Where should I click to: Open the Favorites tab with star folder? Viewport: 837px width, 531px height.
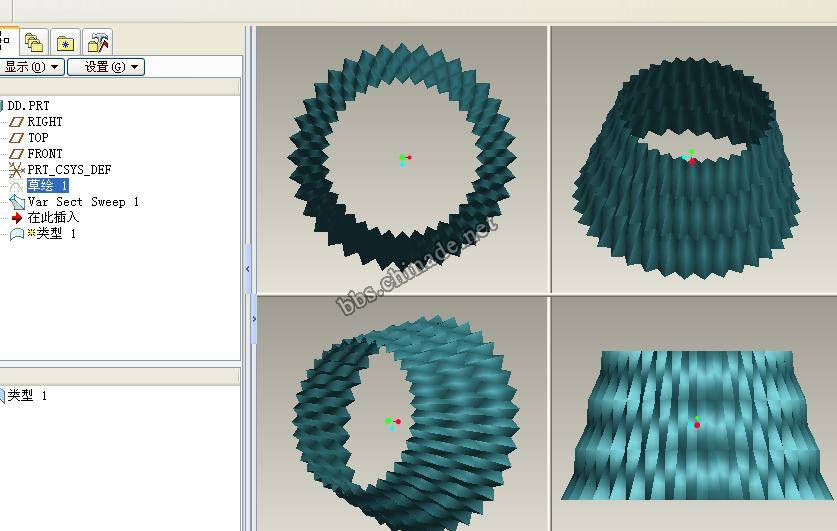pos(65,42)
